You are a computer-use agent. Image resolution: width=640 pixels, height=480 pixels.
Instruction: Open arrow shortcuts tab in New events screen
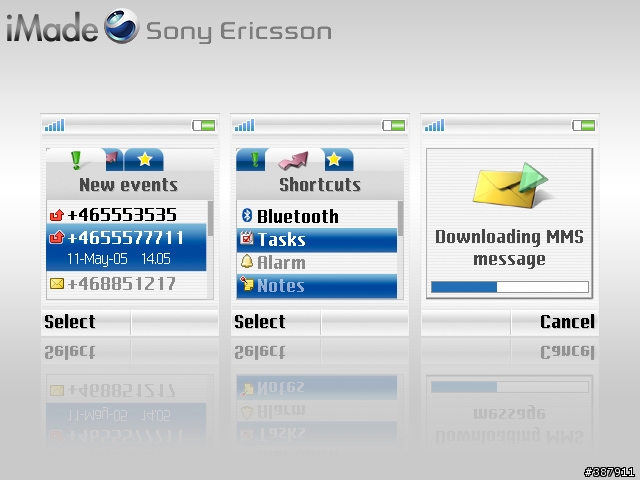pos(114,160)
